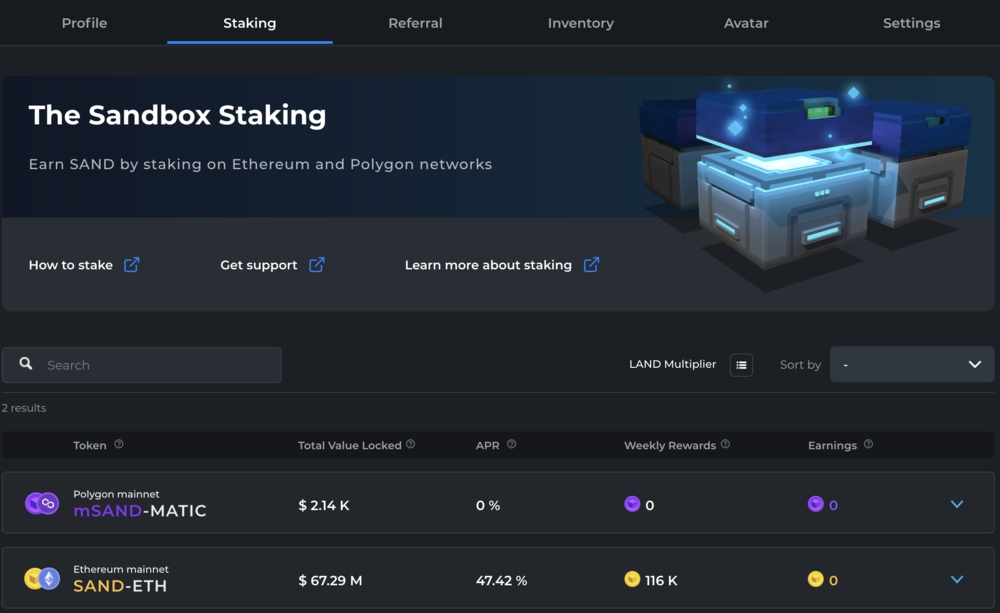Click the LAND Multiplier list icon

point(741,365)
